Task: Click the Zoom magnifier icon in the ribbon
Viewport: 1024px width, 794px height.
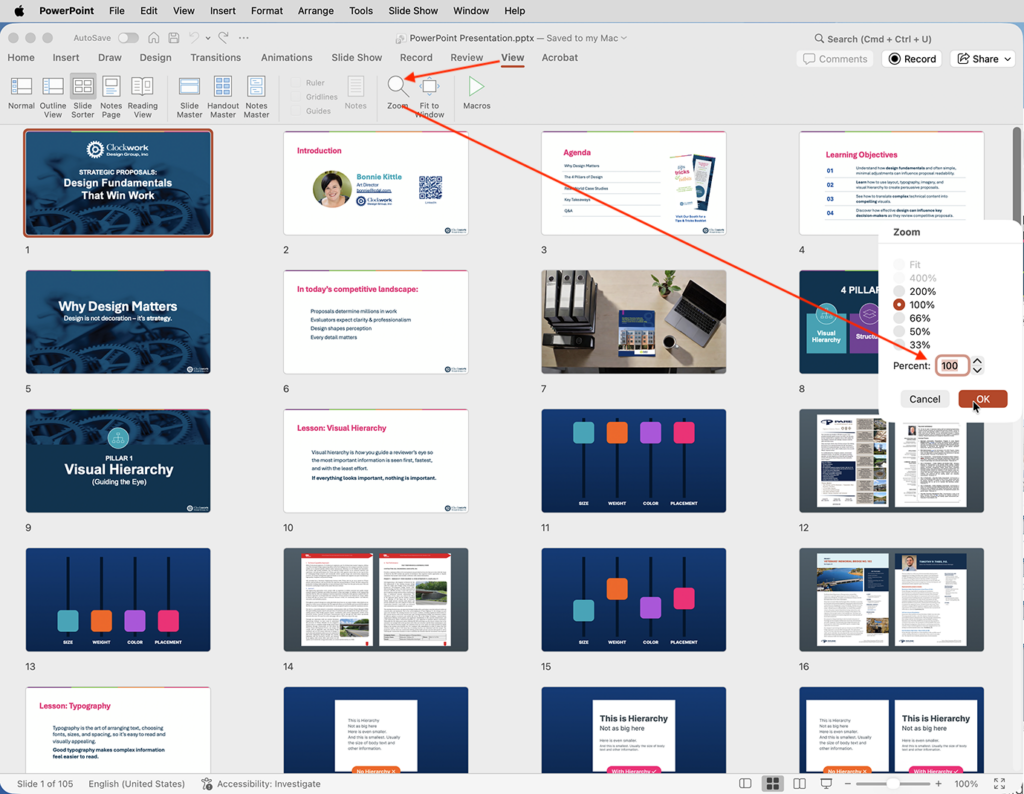Action: pyautogui.click(x=397, y=86)
